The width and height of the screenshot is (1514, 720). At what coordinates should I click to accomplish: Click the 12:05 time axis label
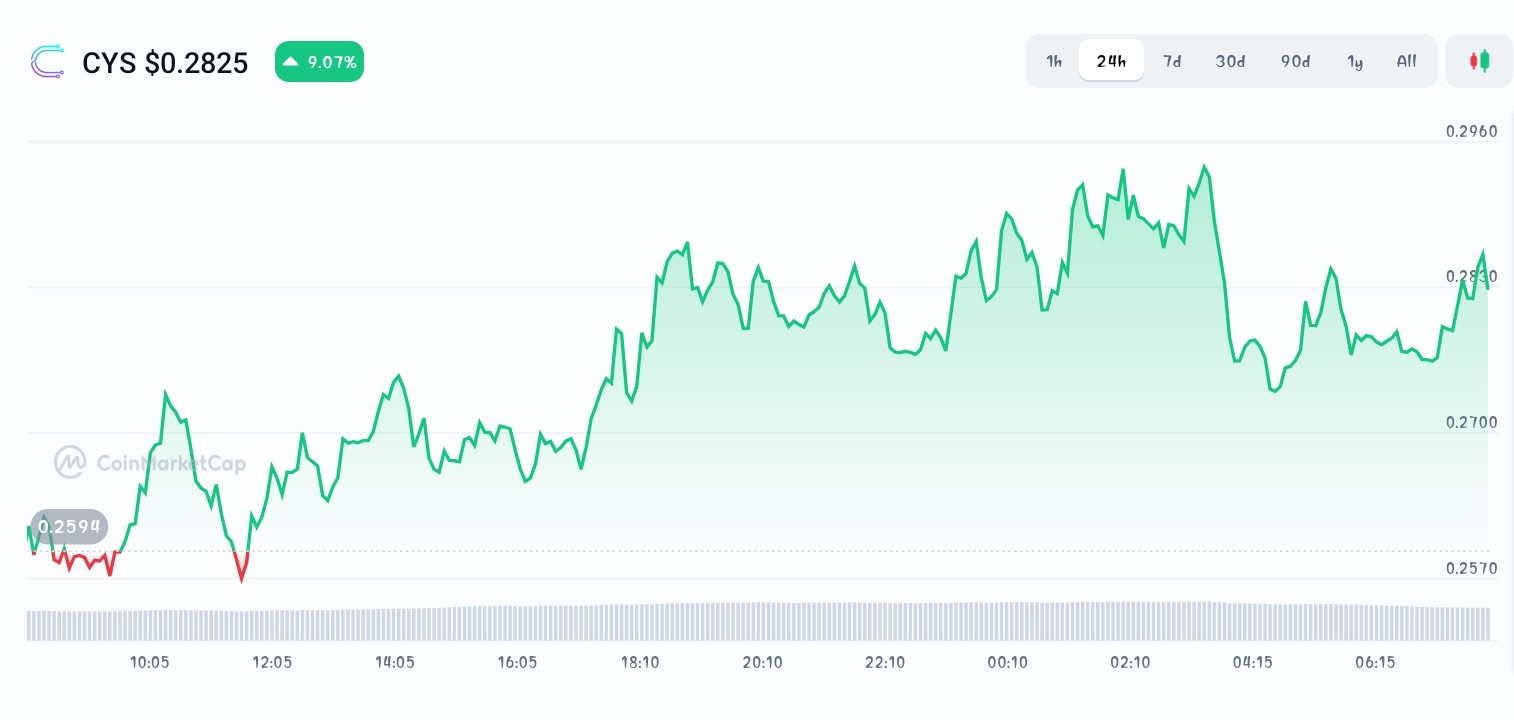[x=272, y=662]
